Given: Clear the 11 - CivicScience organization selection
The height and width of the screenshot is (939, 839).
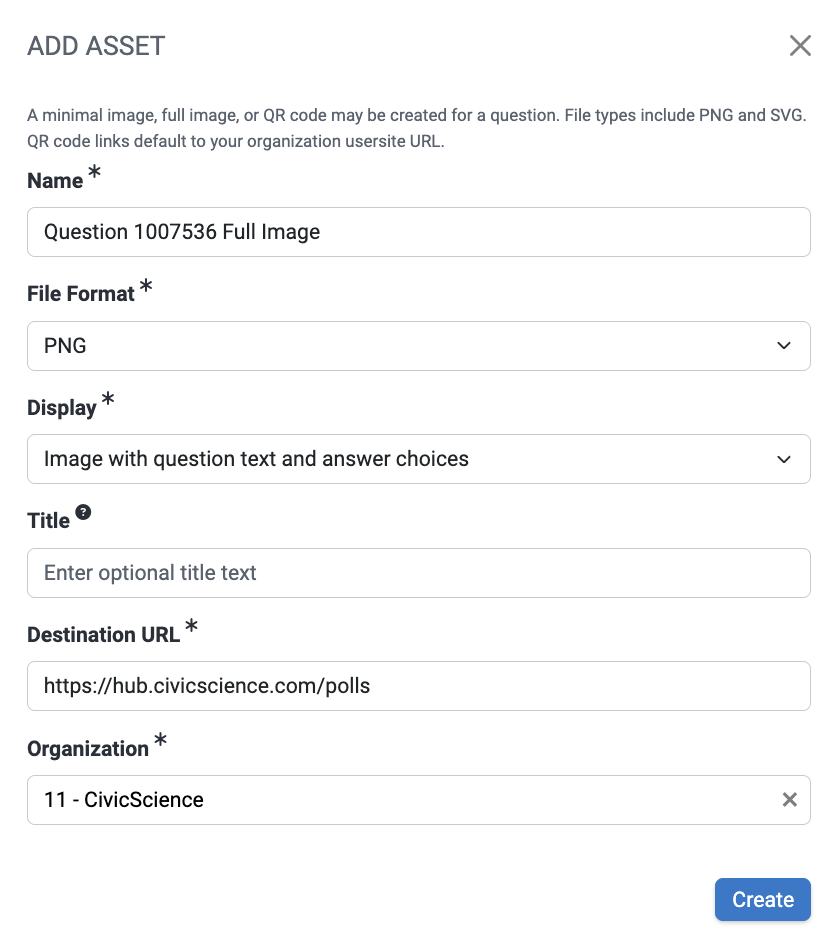Looking at the screenshot, I should click(789, 800).
